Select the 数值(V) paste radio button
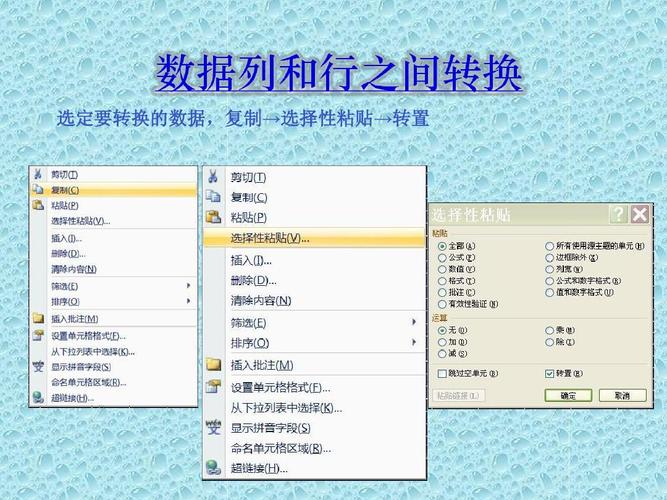The height and width of the screenshot is (500, 667). [x=442, y=269]
